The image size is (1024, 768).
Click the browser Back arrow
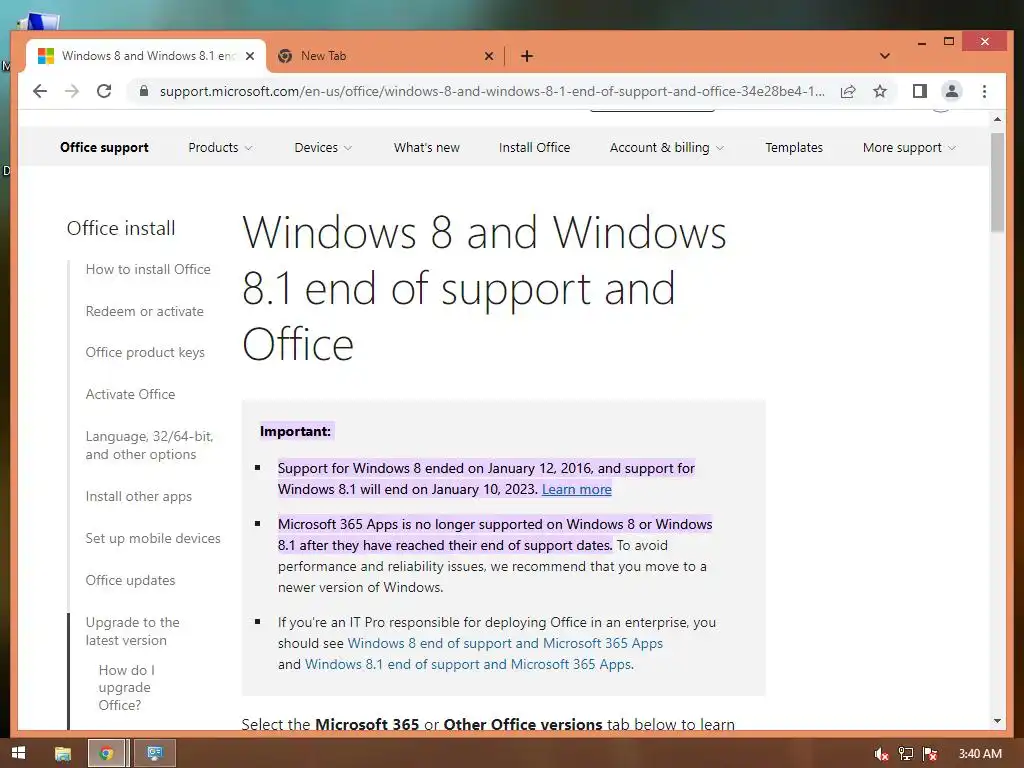[40, 91]
